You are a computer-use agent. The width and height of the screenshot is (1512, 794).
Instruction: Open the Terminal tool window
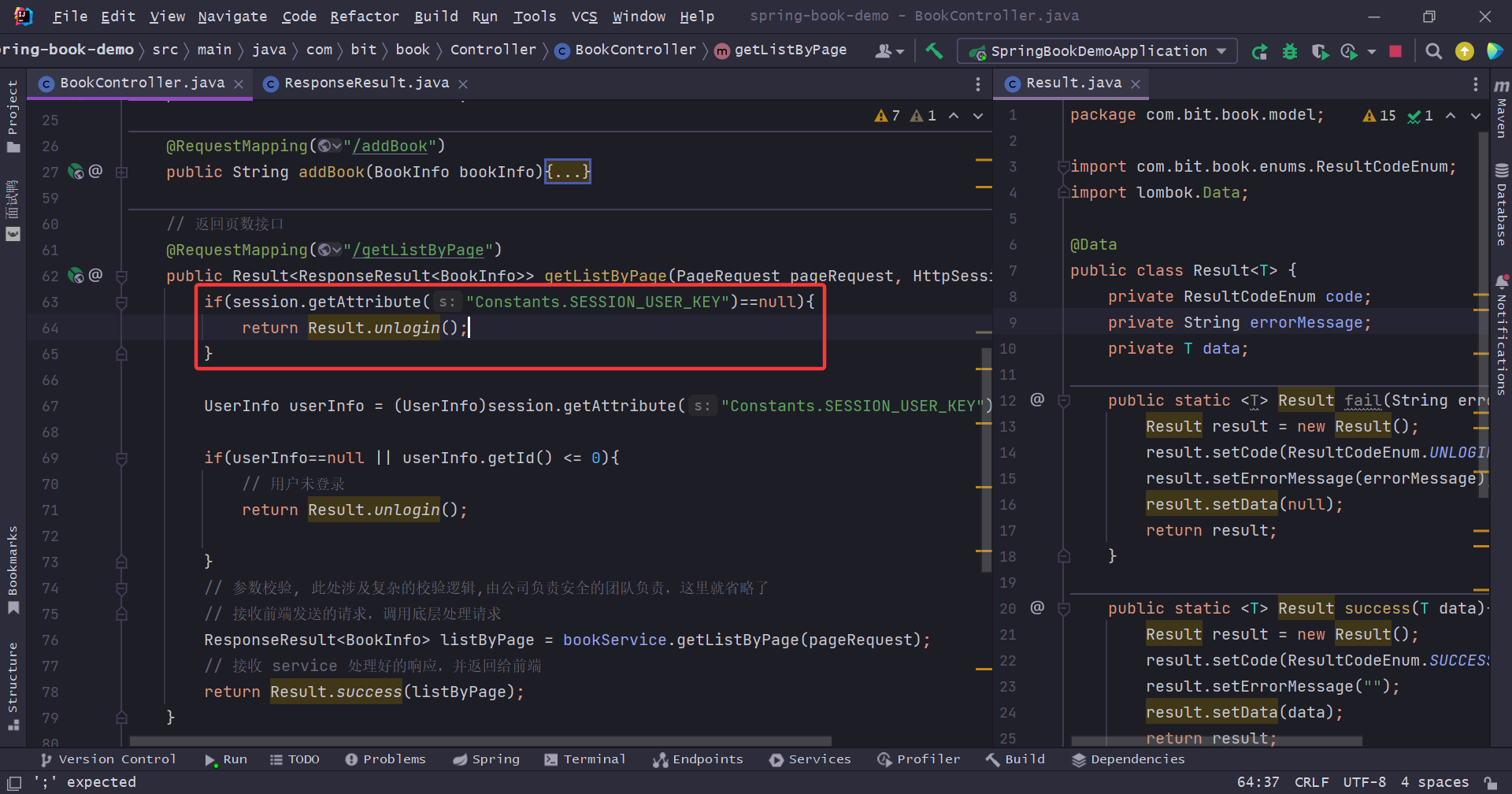point(584,759)
